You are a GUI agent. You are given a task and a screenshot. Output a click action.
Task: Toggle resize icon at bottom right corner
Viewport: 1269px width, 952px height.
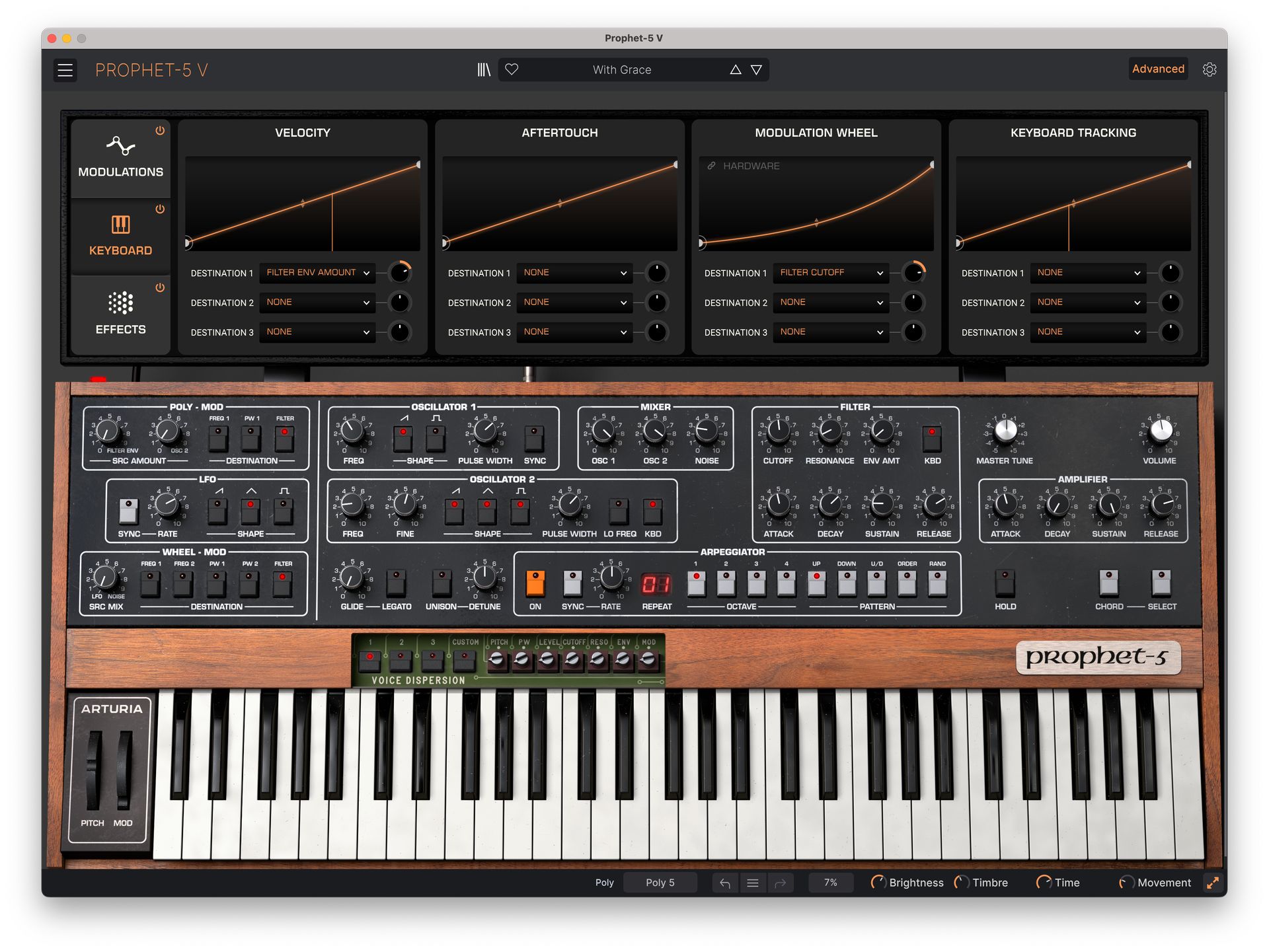pyautogui.click(x=1212, y=883)
